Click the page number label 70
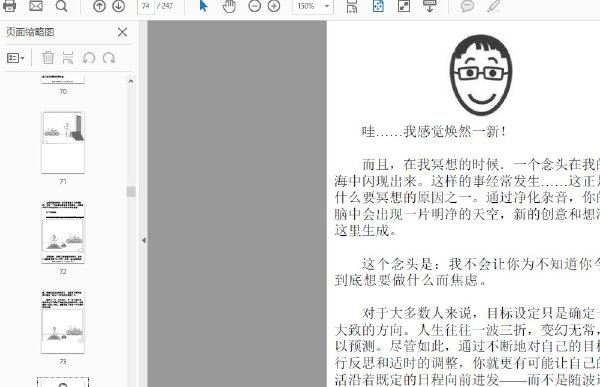This screenshot has height=387, width=600. pyautogui.click(x=63, y=91)
